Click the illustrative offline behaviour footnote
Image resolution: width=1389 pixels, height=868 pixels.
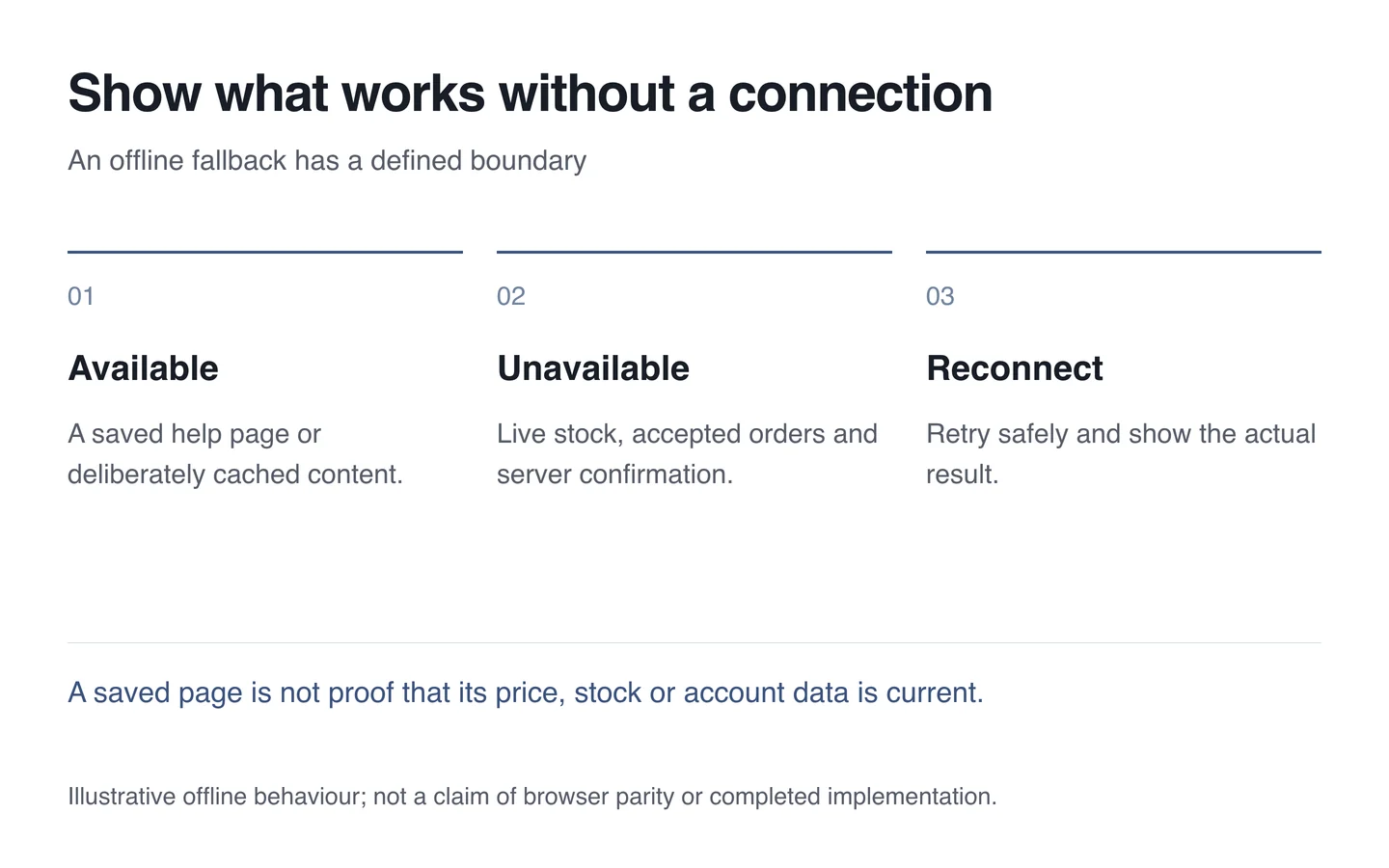[532, 797]
